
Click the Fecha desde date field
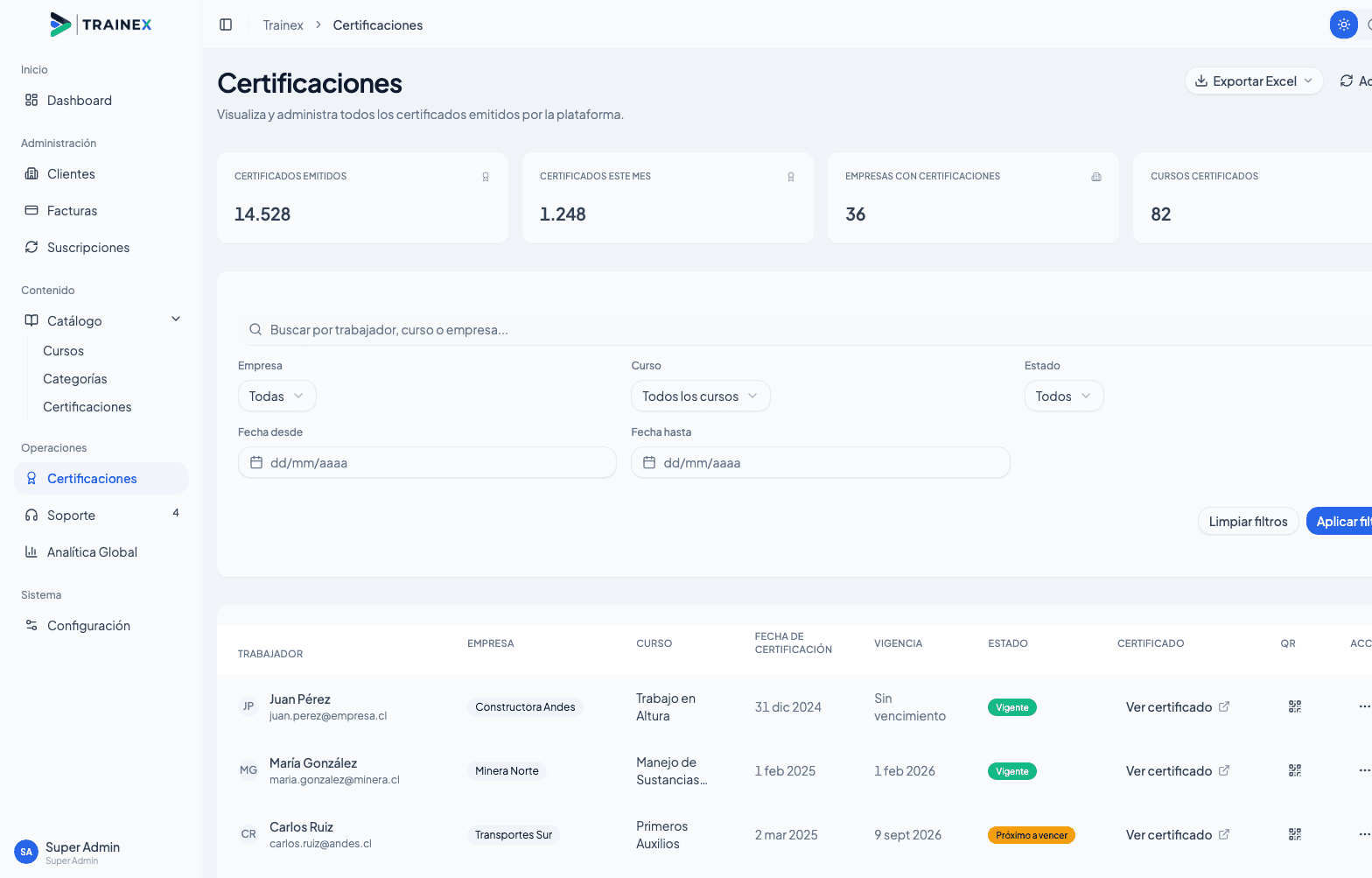[427, 463]
